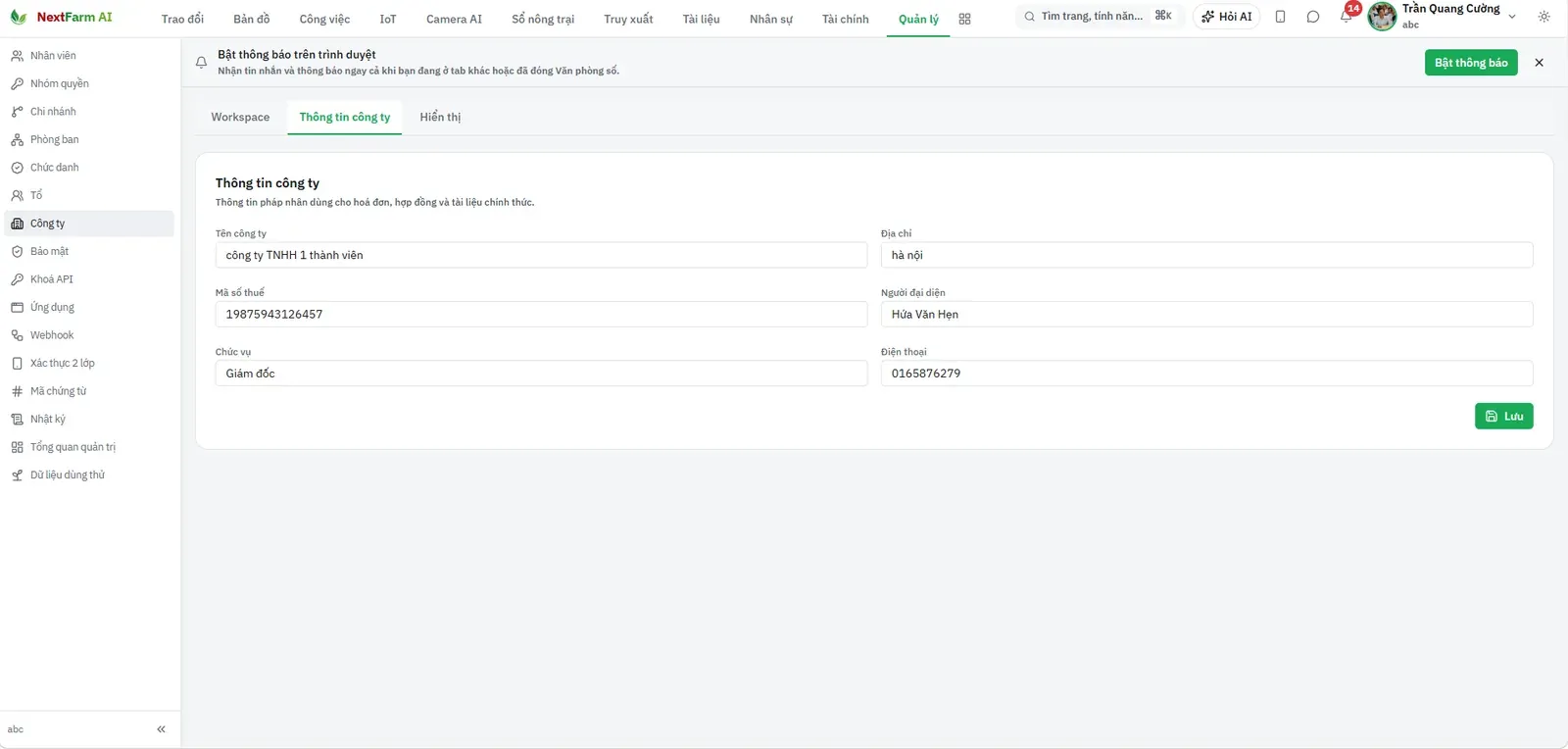Open Nhân viên in the sidebar
The height and width of the screenshot is (749, 1568).
pos(89,56)
